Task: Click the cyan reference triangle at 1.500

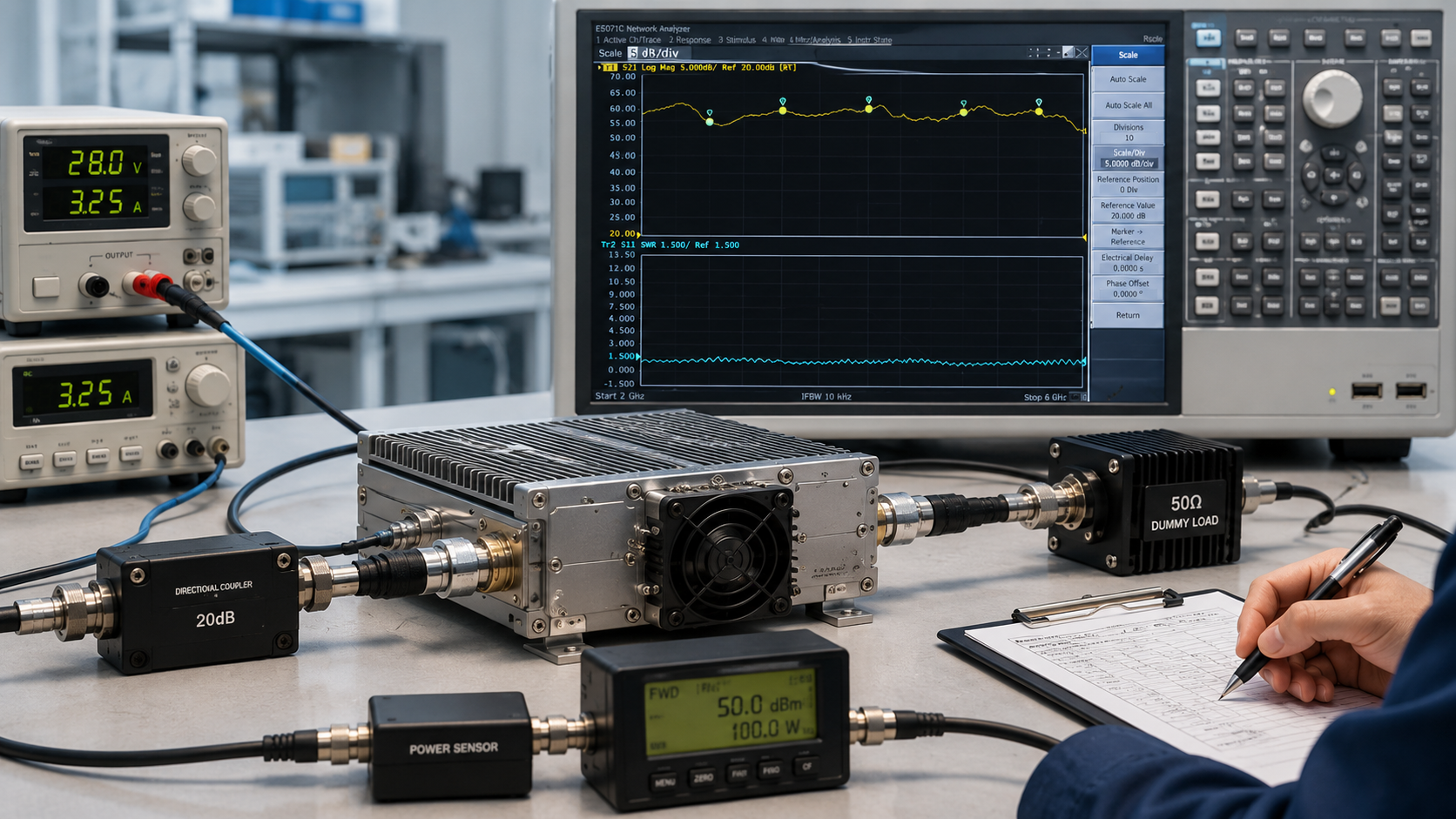Action: (639, 357)
